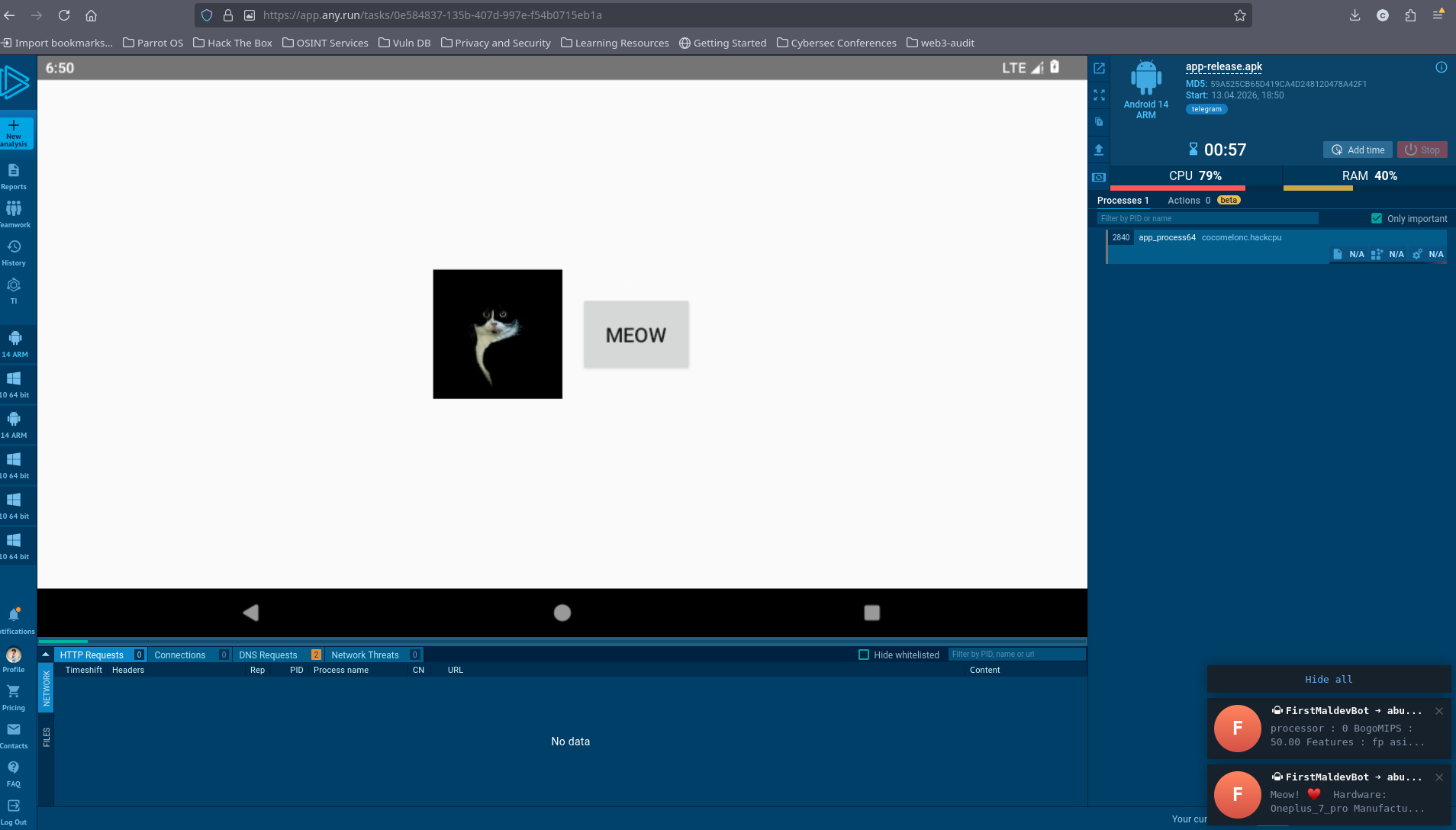Viewport: 1456px width, 830px height.
Task: Open the Teamwork sidebar icon
Action: click(14, 209)
